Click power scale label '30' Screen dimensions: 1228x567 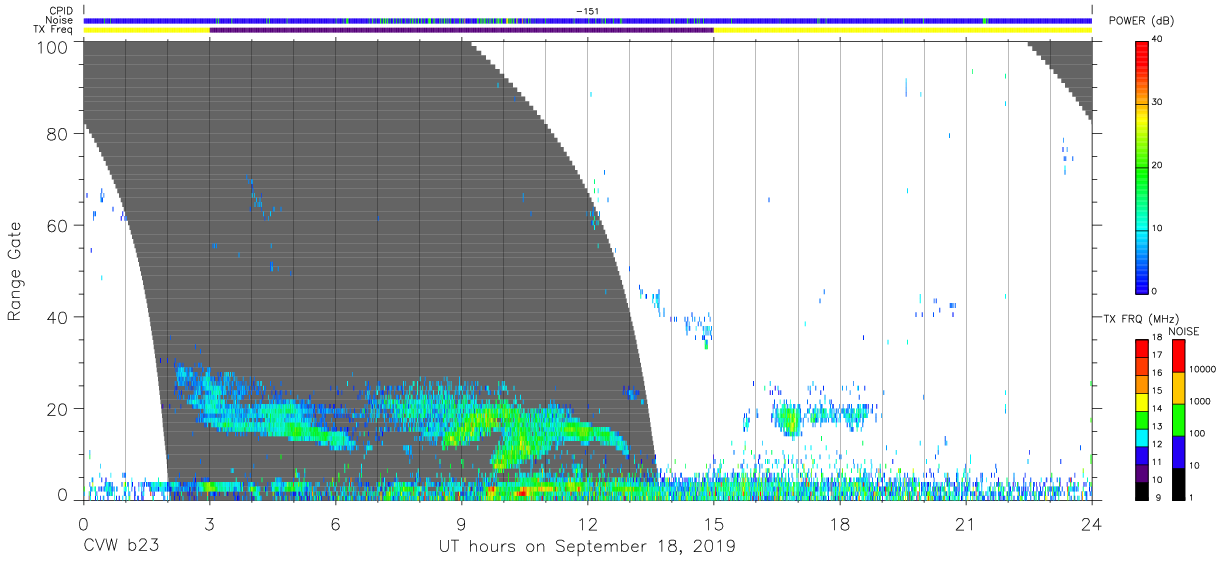click(x=1158, y=102)
